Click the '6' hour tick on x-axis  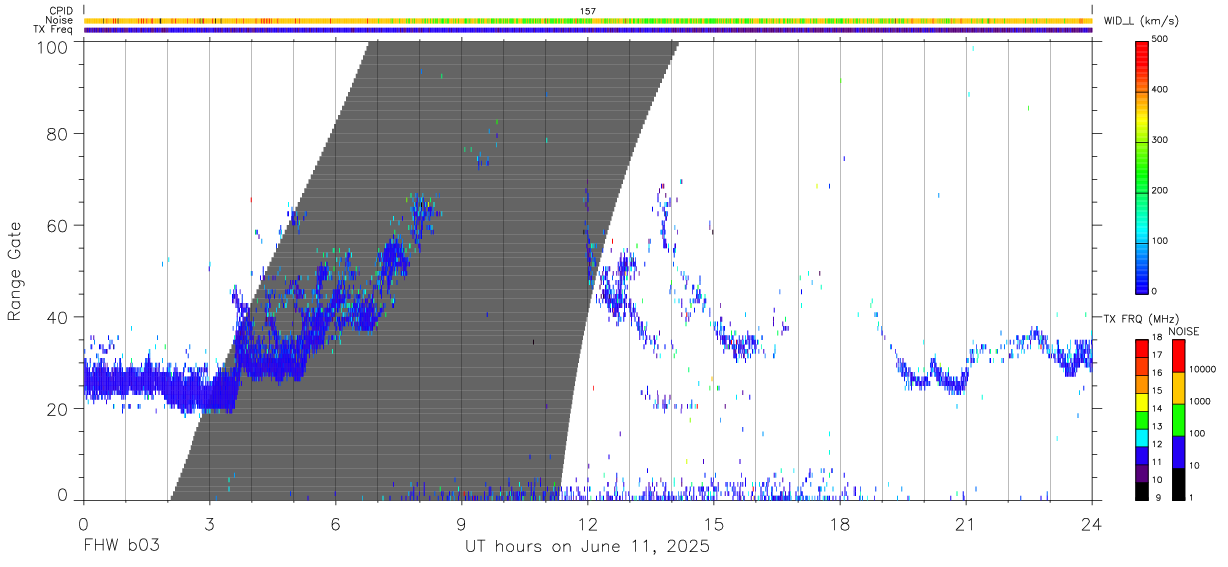click(x=335, y=524)
